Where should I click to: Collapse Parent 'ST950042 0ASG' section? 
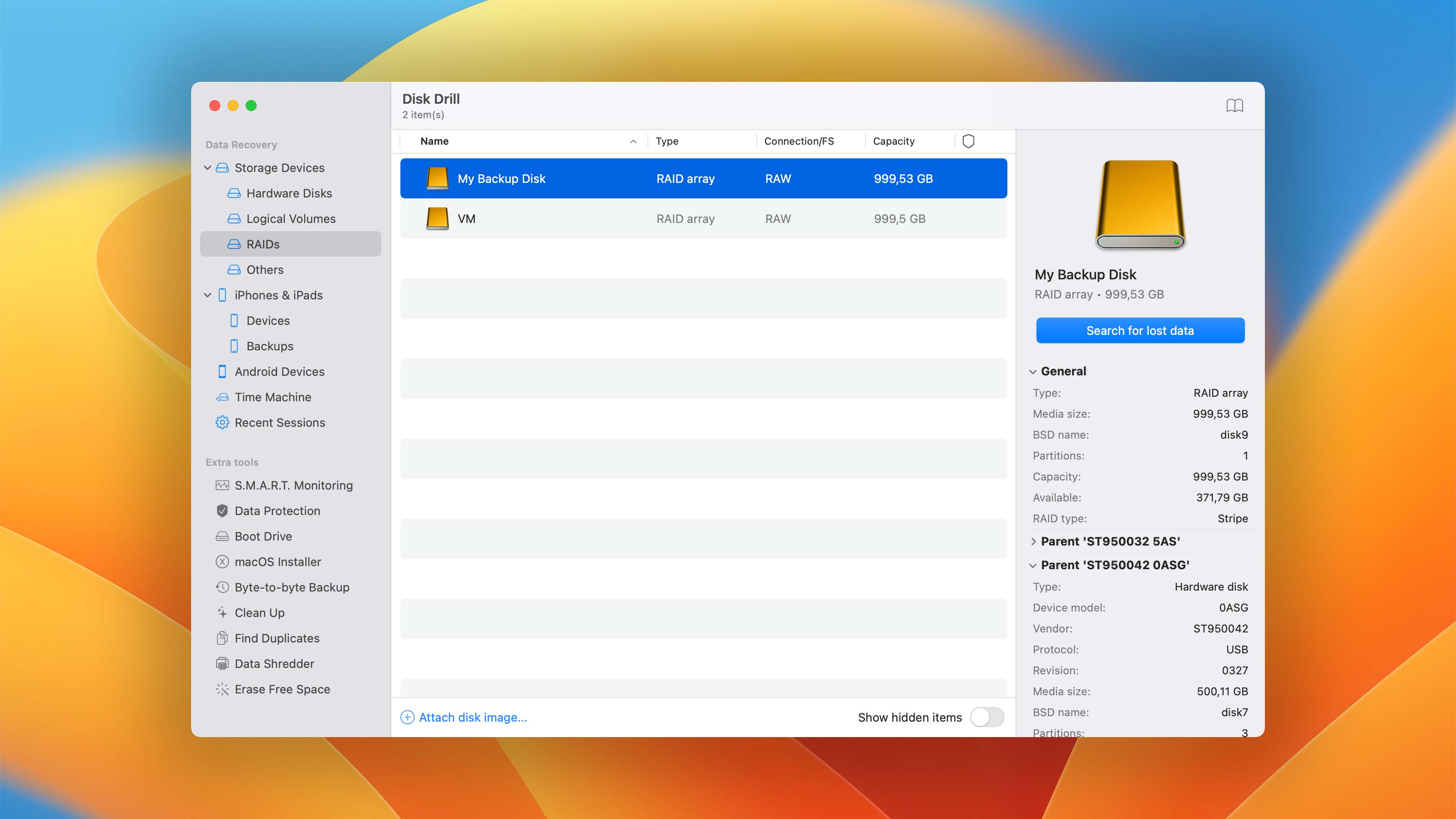click(x=1033, y=565)
